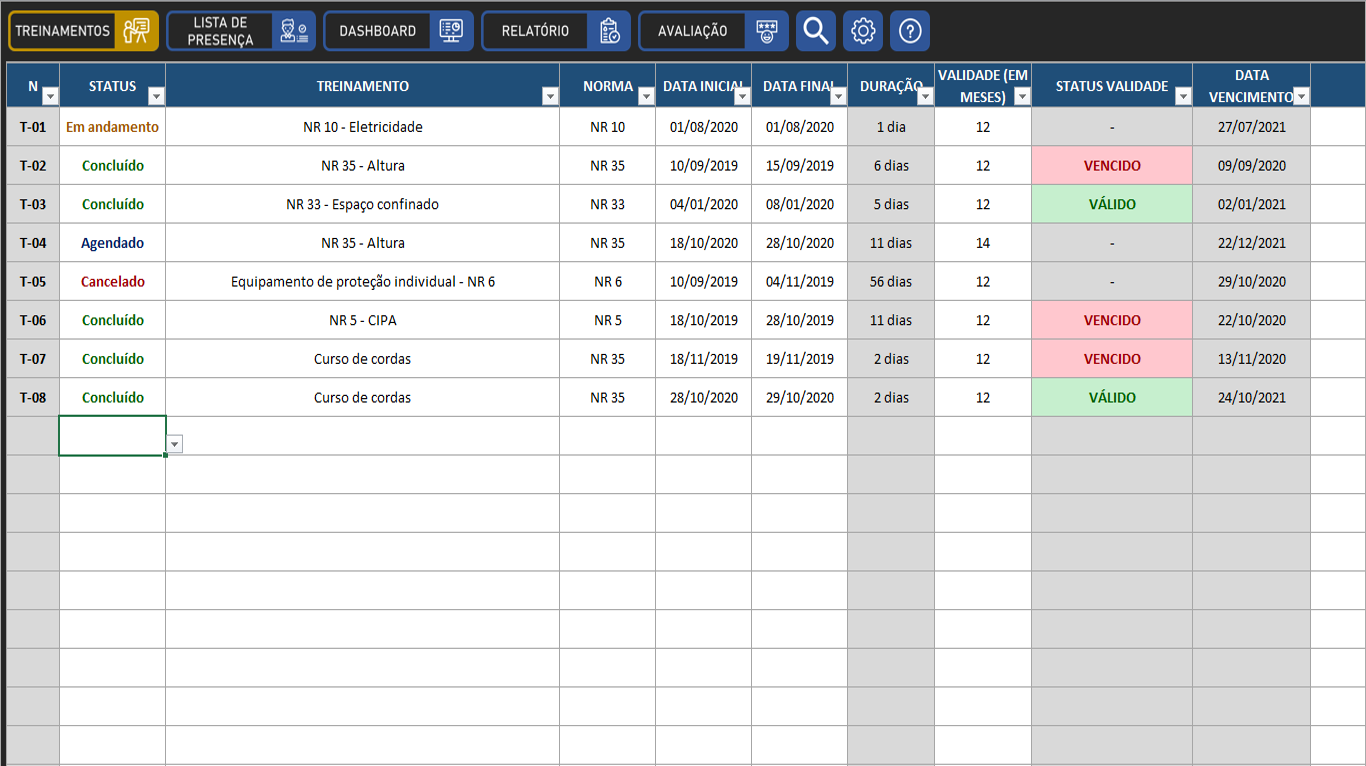Click the 'NR 35 - Altura' cell in row T-04
1366x766 pixels.
pos(363,243)
